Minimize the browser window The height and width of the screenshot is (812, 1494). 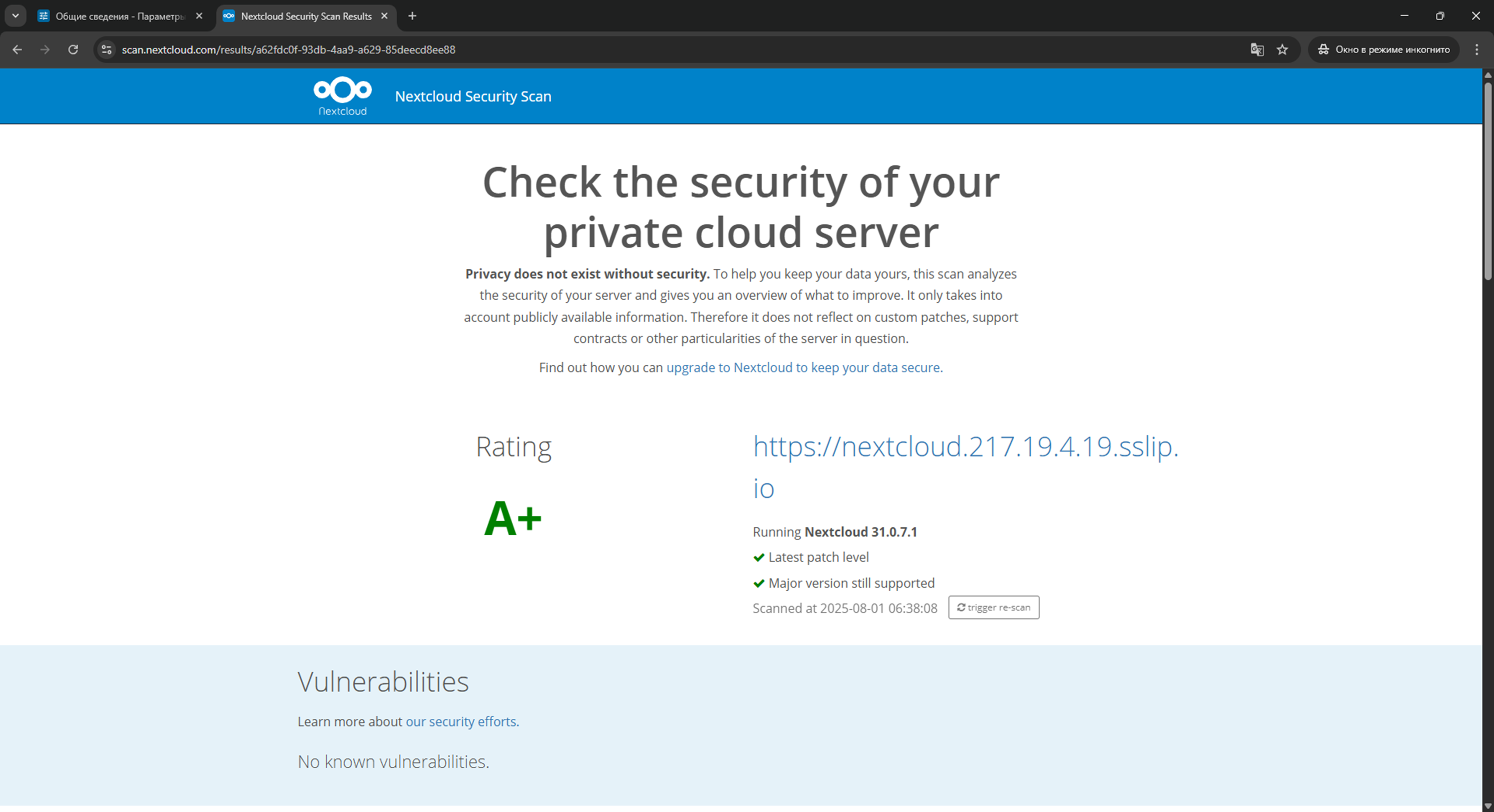point(1404,16)
